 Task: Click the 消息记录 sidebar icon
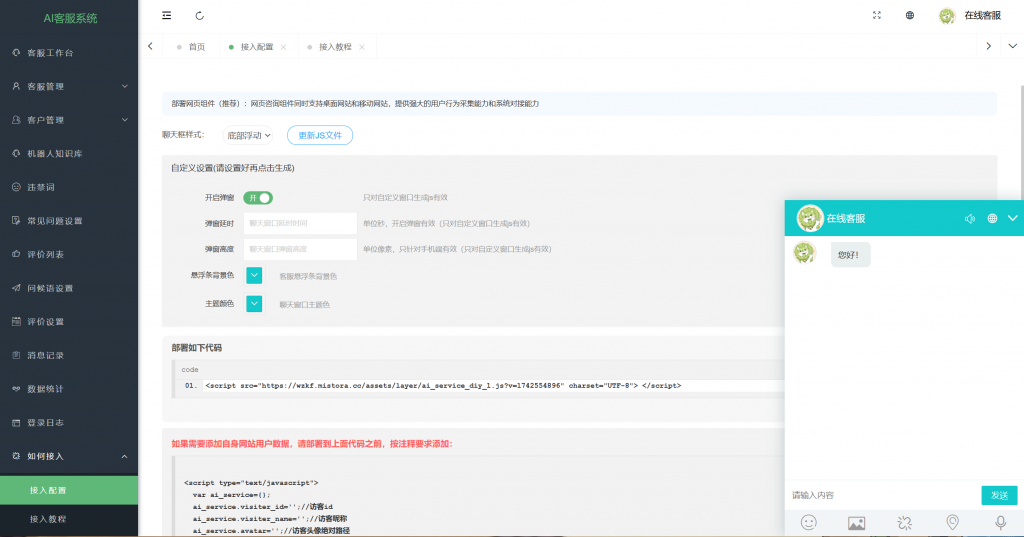16,355
